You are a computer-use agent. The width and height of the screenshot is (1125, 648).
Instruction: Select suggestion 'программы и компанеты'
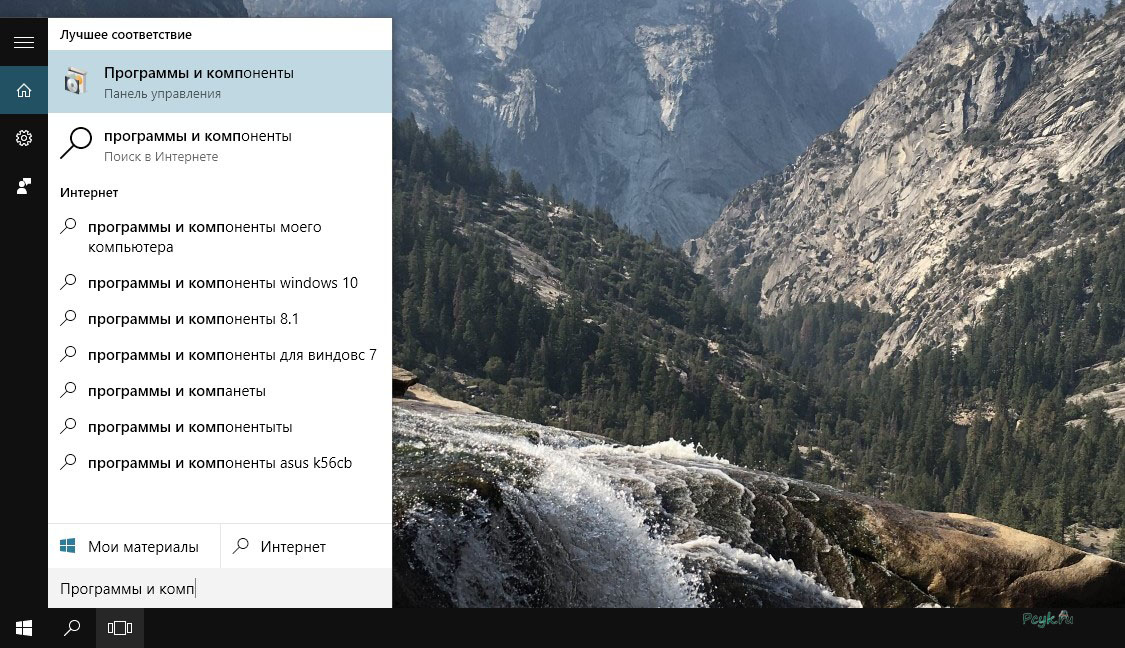[220, 391]
